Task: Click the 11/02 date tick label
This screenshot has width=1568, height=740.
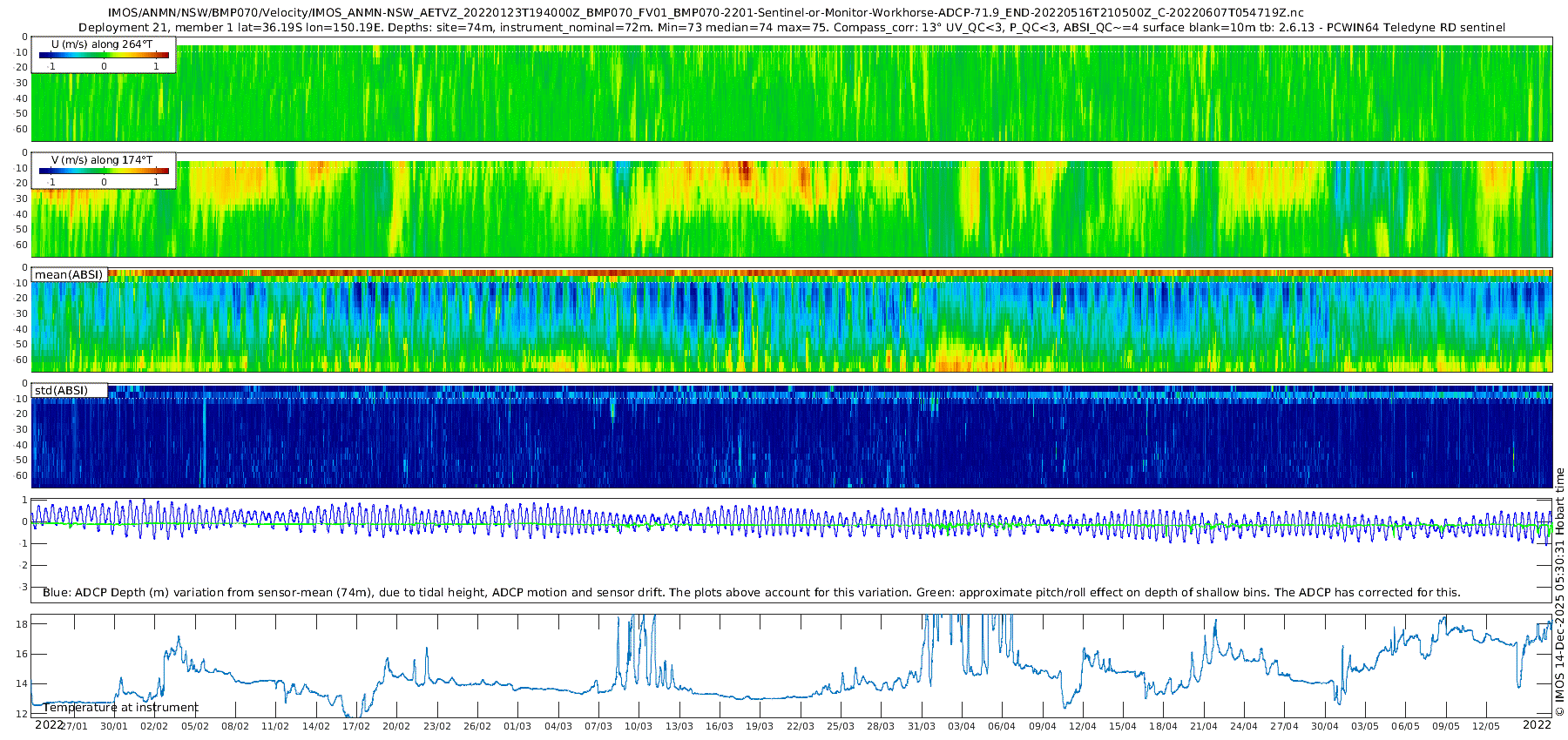Action: (x=275, y=726)
